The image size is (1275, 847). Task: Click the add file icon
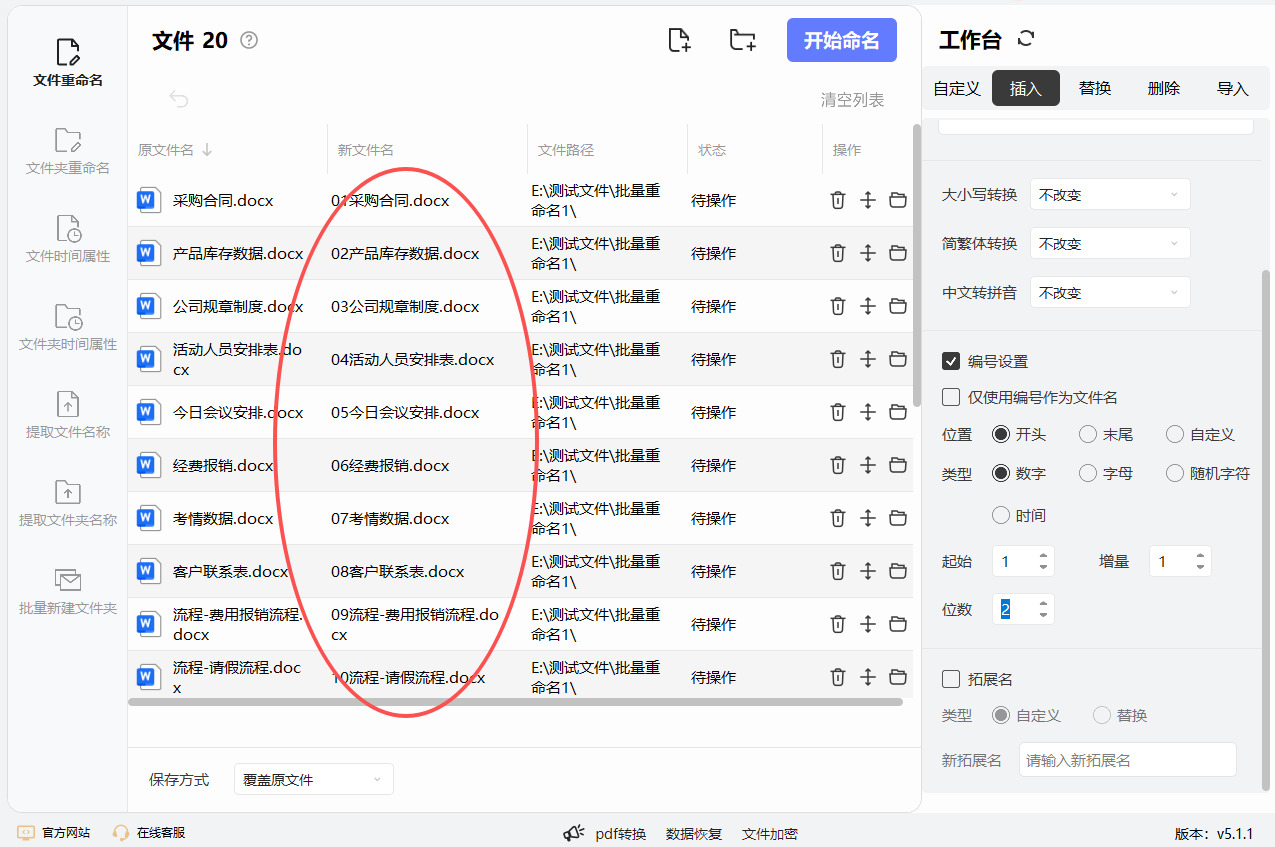pos(679,40)
